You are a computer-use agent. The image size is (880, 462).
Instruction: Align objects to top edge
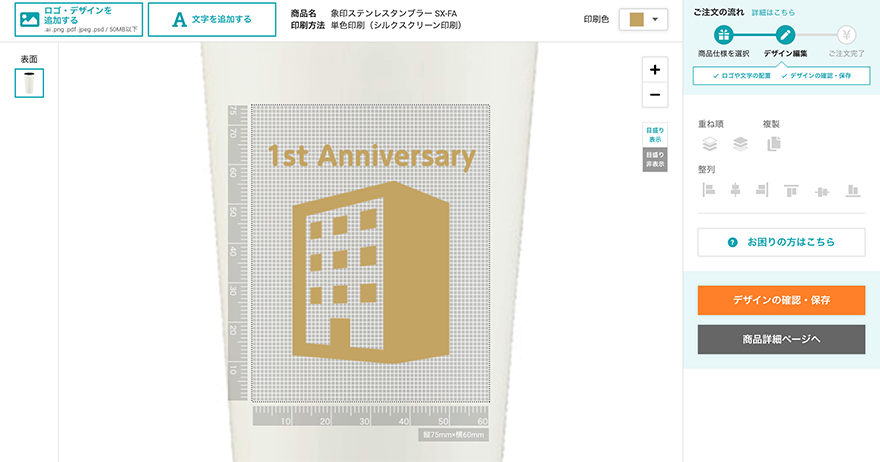[x=791, y=191]
